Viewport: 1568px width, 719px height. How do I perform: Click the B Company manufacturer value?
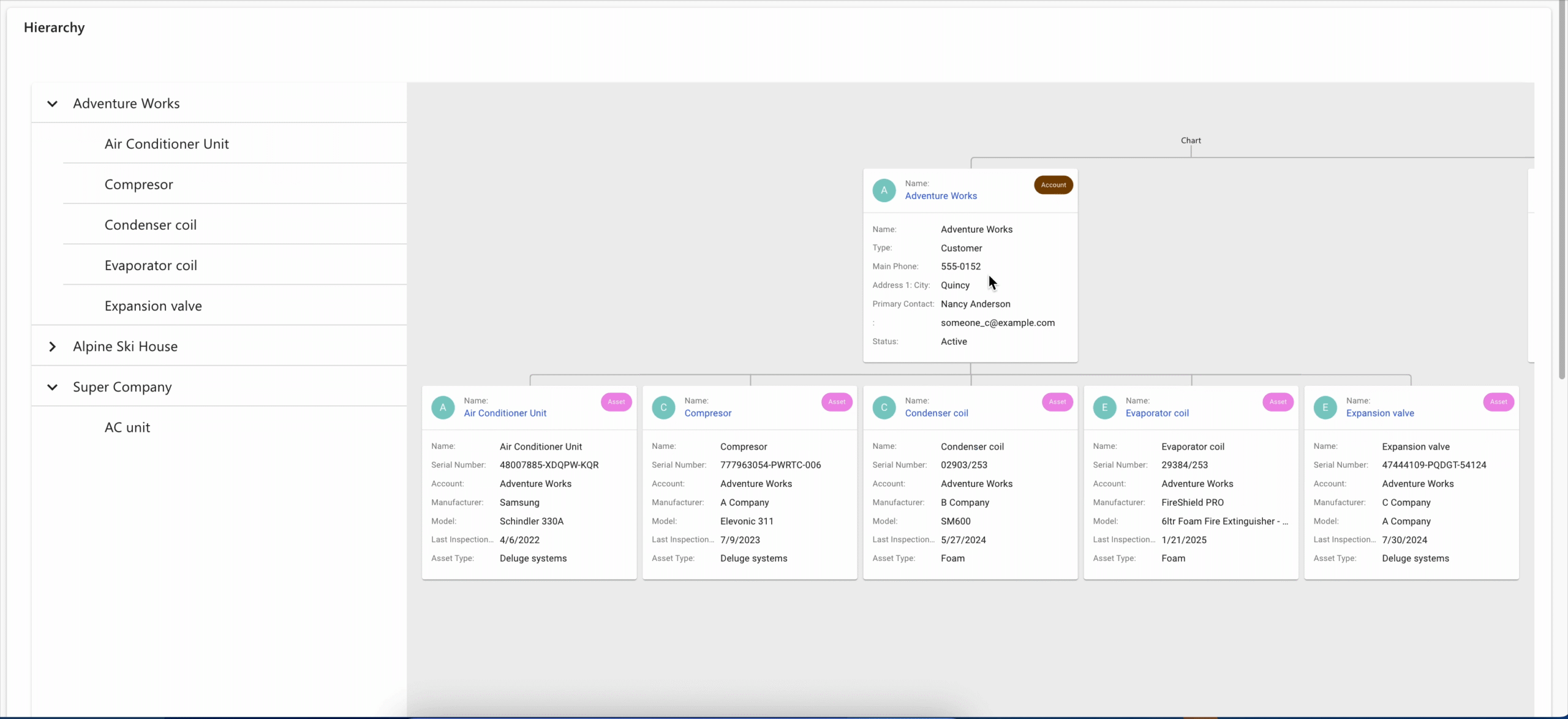pyautogui.click(x=965, y=503)
